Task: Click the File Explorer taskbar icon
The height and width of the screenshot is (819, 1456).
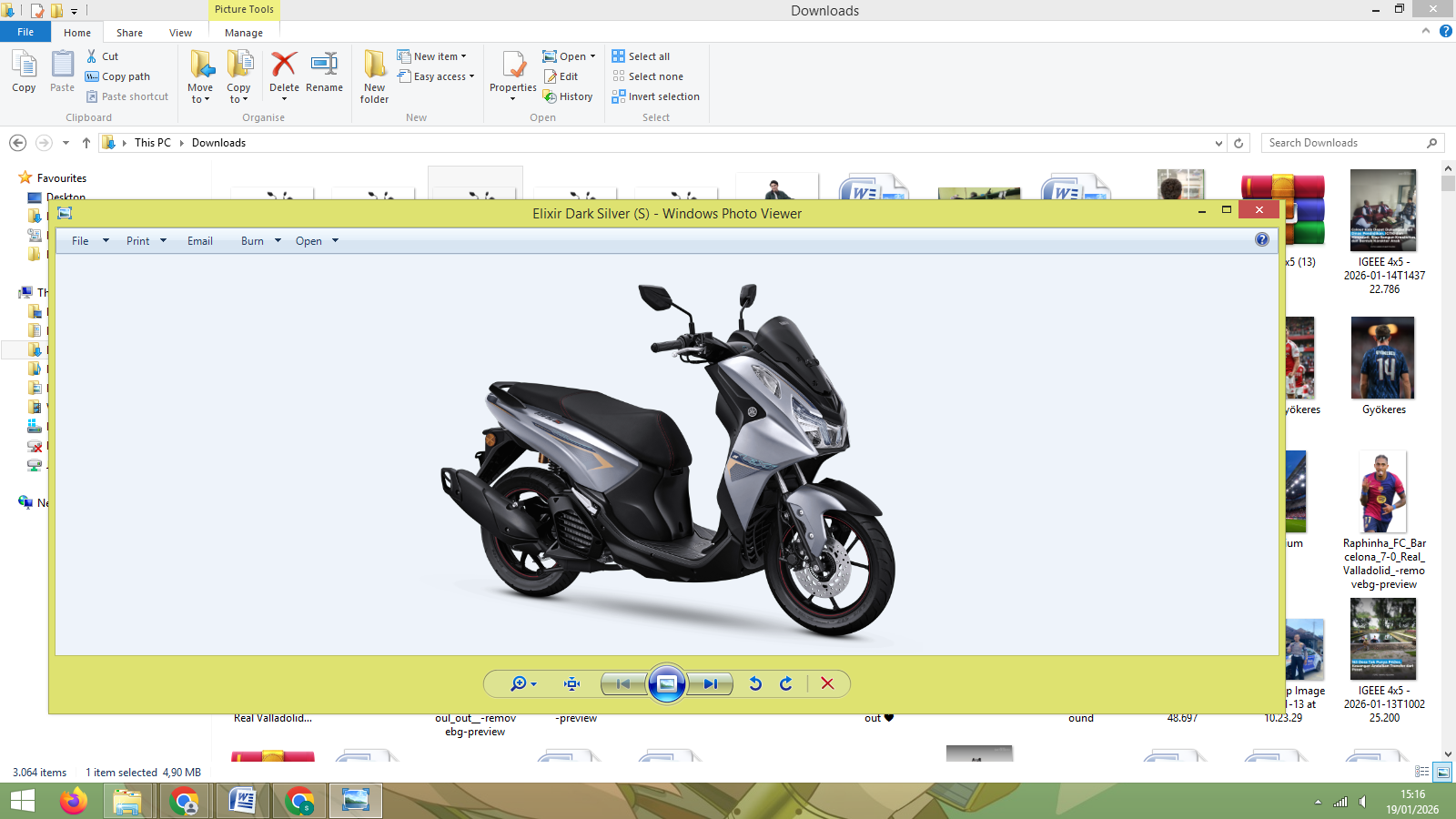Action: point(127,801)
